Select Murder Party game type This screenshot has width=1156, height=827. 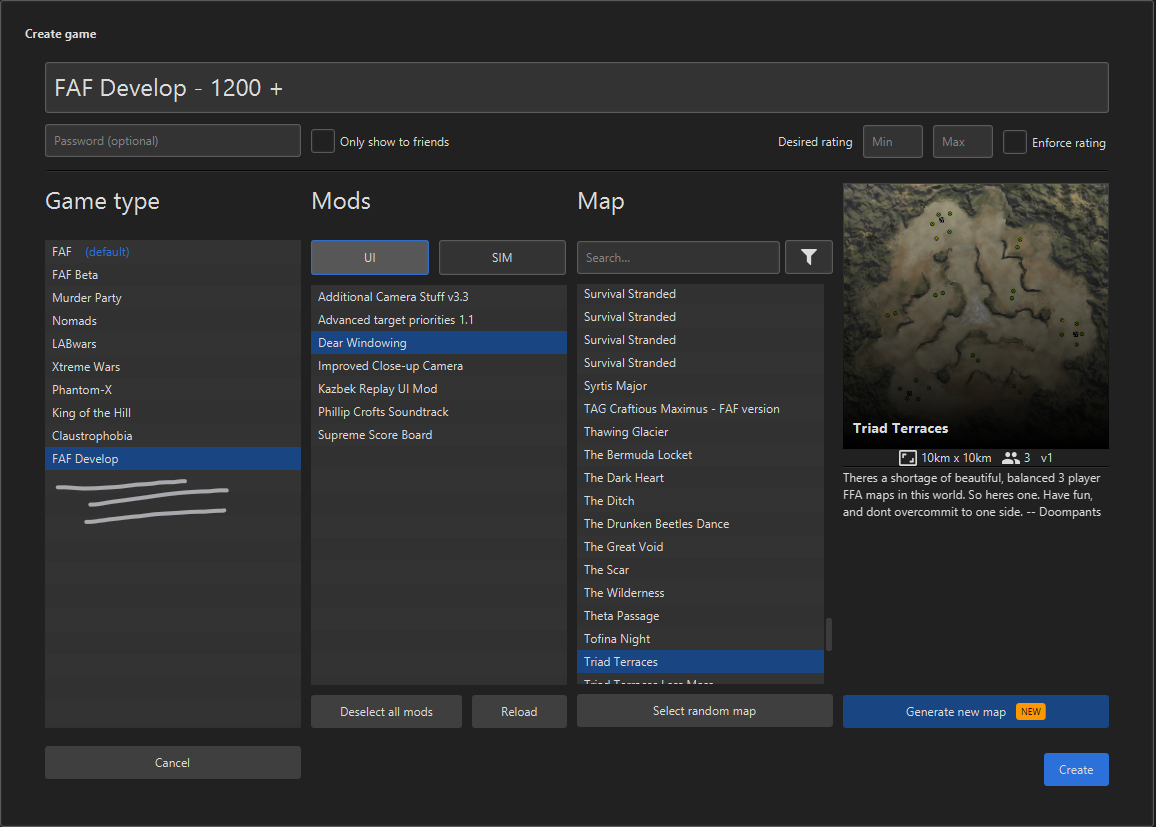173,297
